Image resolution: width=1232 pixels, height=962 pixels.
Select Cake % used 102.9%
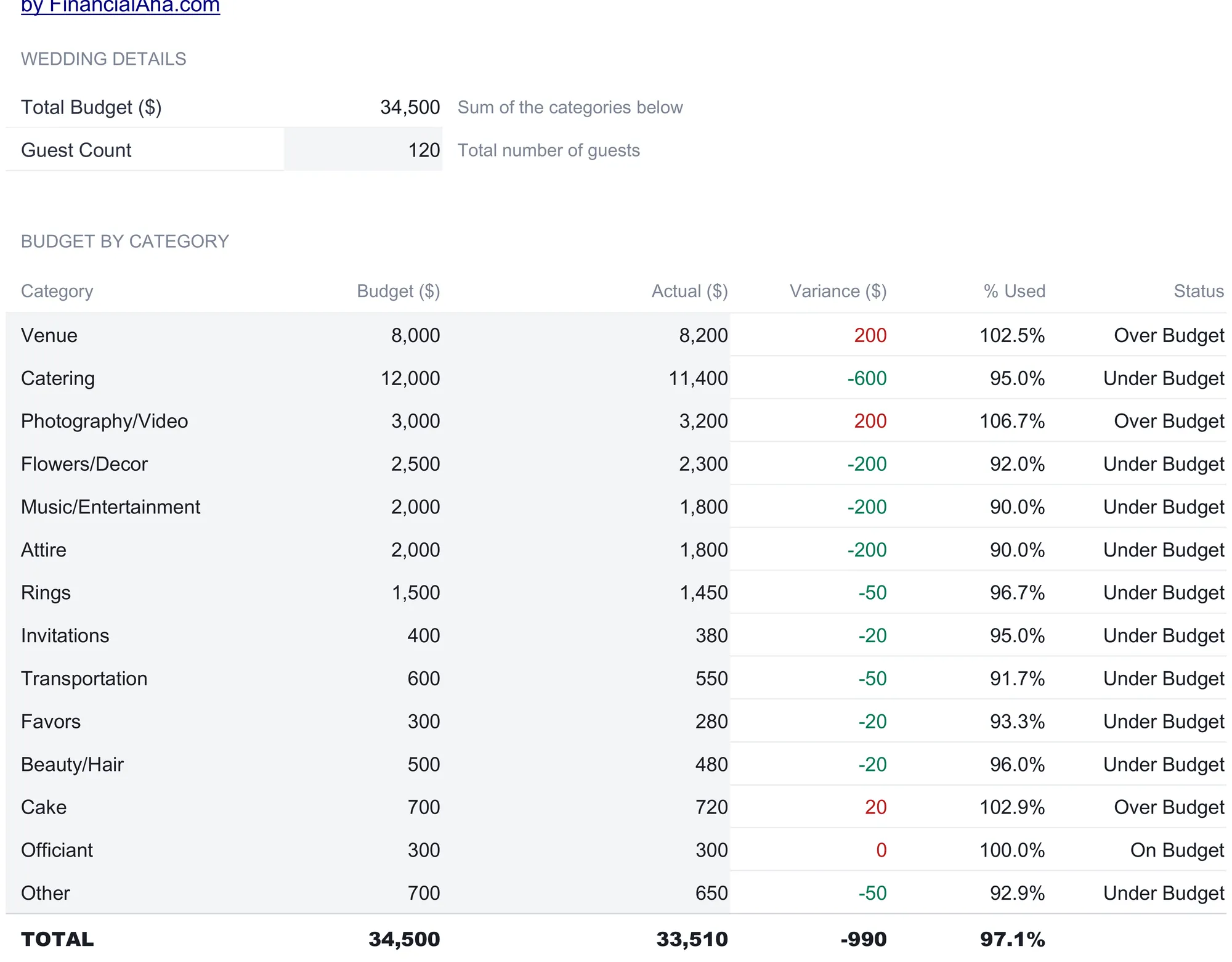click(1012, 807)
